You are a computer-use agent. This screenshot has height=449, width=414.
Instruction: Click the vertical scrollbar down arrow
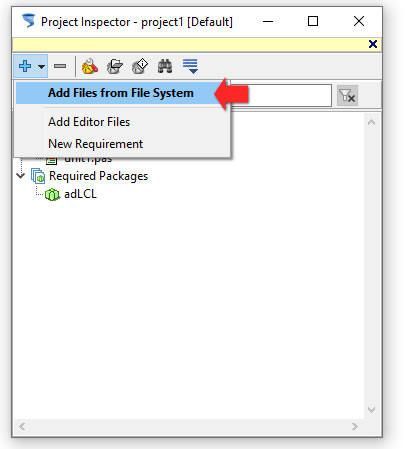click(x=371, y=409)
